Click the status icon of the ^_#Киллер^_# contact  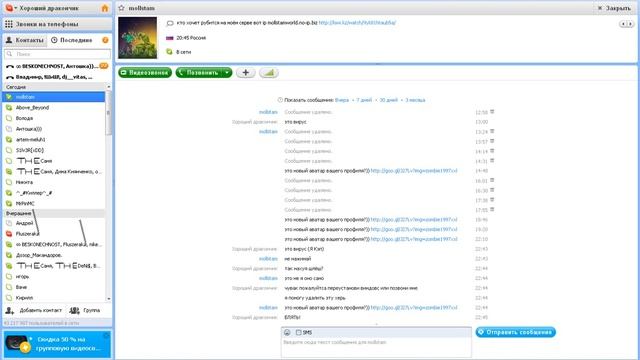tap(9, 193)
